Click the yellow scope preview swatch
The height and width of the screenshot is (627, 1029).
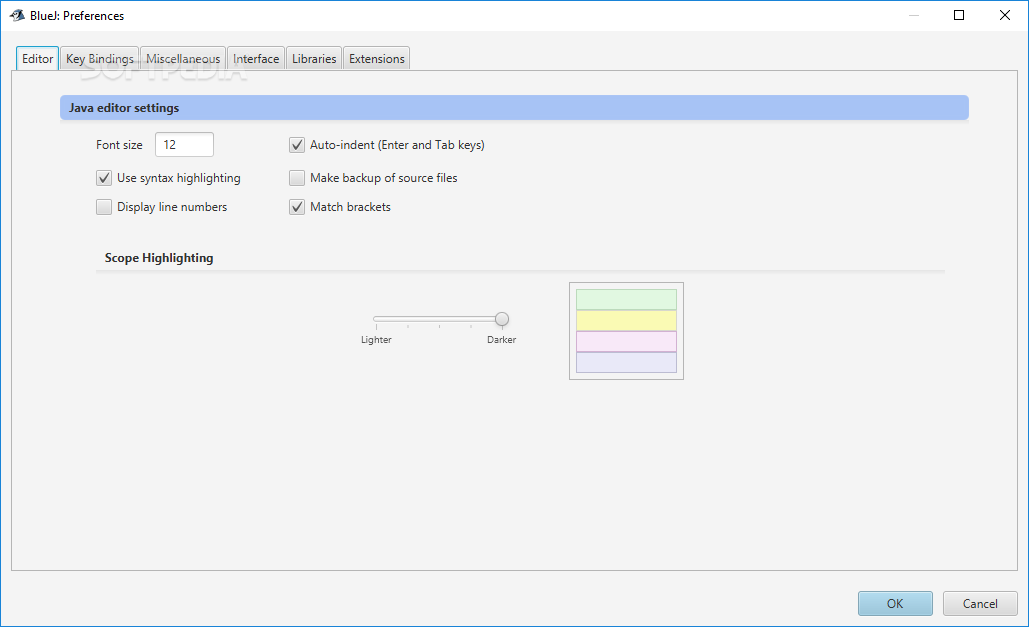[x=626, y=320]
